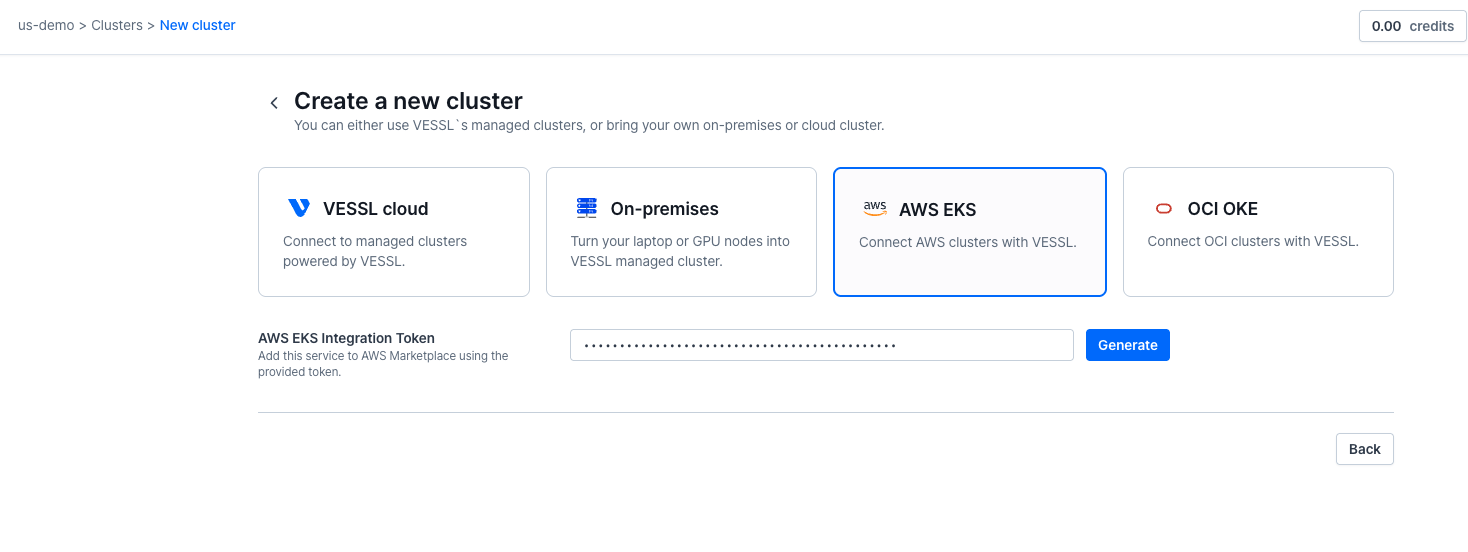Choose the On-premises cluster option card
Image resolution: width=1468 pixels, height=552 pixels.
[x=681, y=232]
